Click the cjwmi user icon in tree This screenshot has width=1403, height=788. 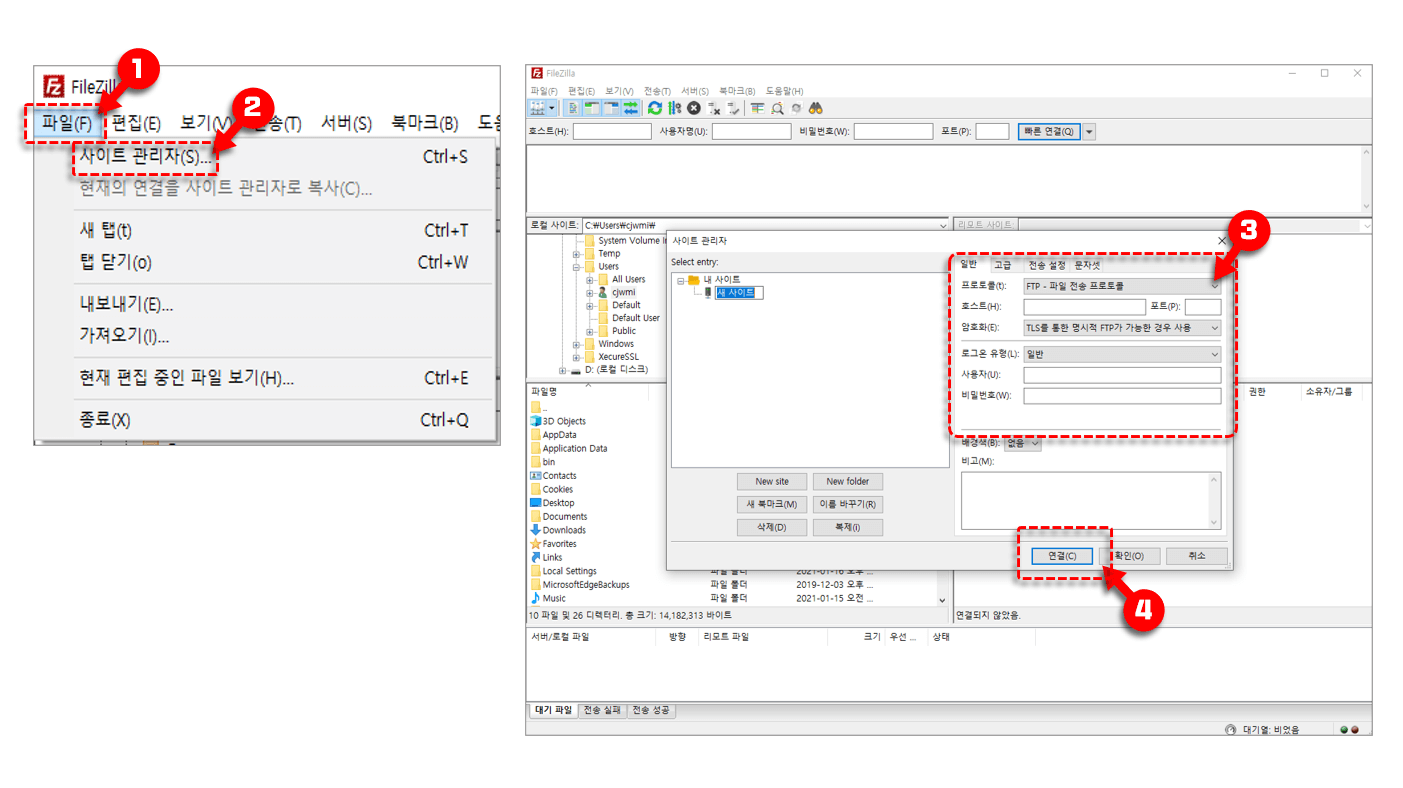pyautogui.click(x=603, y=292)
